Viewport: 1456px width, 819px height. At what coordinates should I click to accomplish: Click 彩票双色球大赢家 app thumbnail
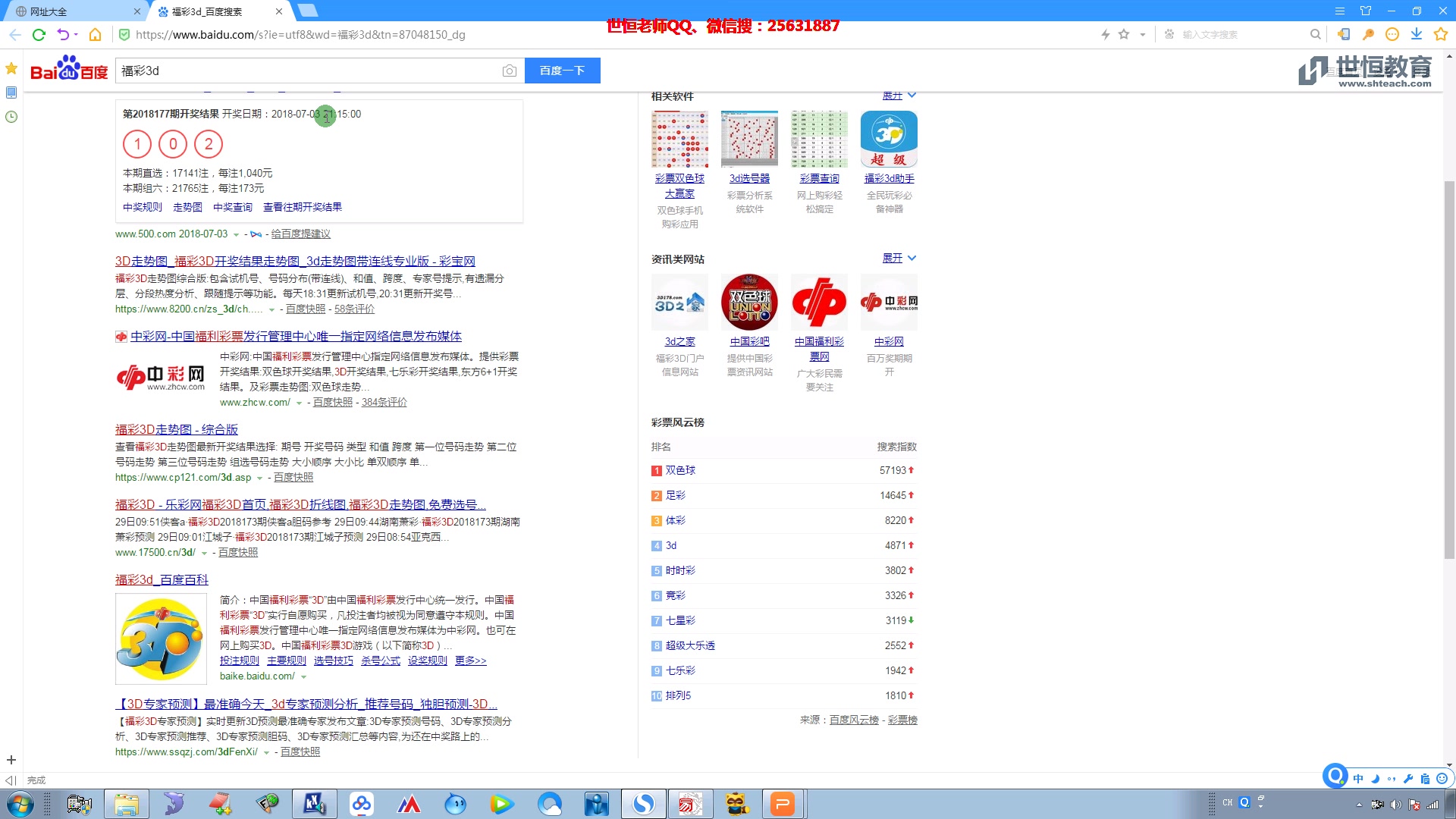pos(679,139)
